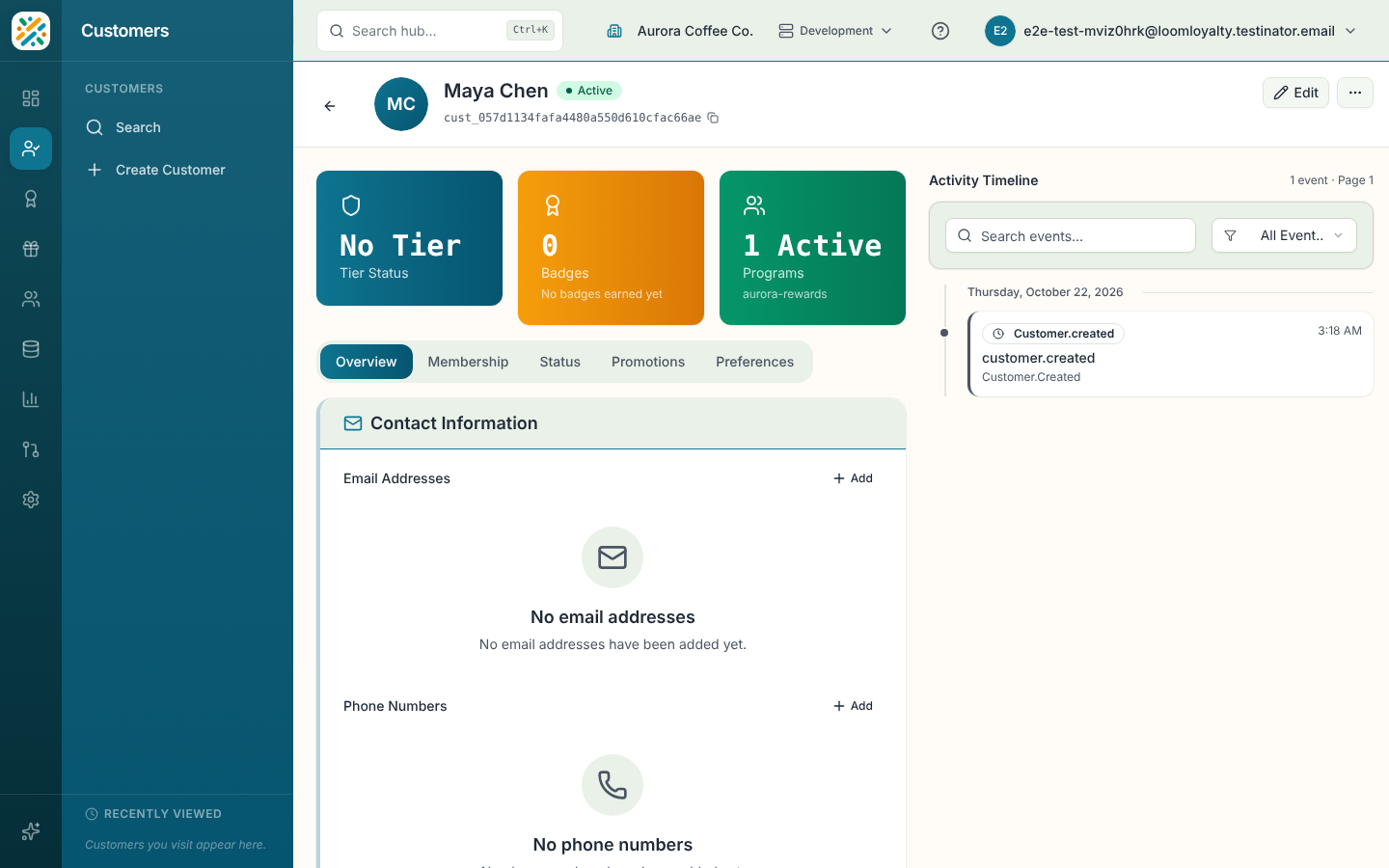Click the MC avatar circle
The image size is (1389, 868).
[401, 104]
